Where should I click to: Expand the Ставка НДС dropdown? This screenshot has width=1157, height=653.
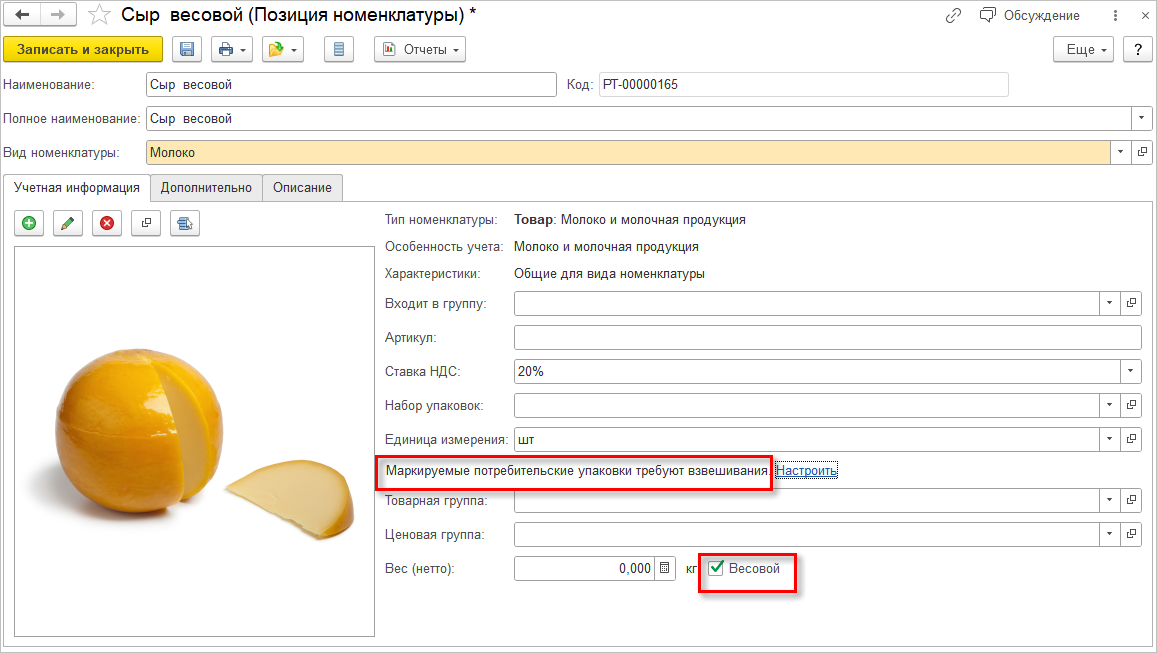point(1131,371)
